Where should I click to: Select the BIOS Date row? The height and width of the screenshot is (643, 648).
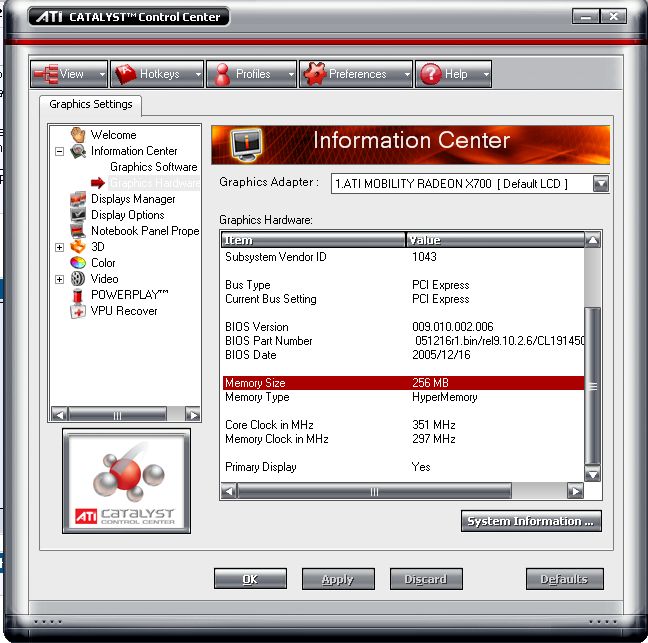[403, 355]
